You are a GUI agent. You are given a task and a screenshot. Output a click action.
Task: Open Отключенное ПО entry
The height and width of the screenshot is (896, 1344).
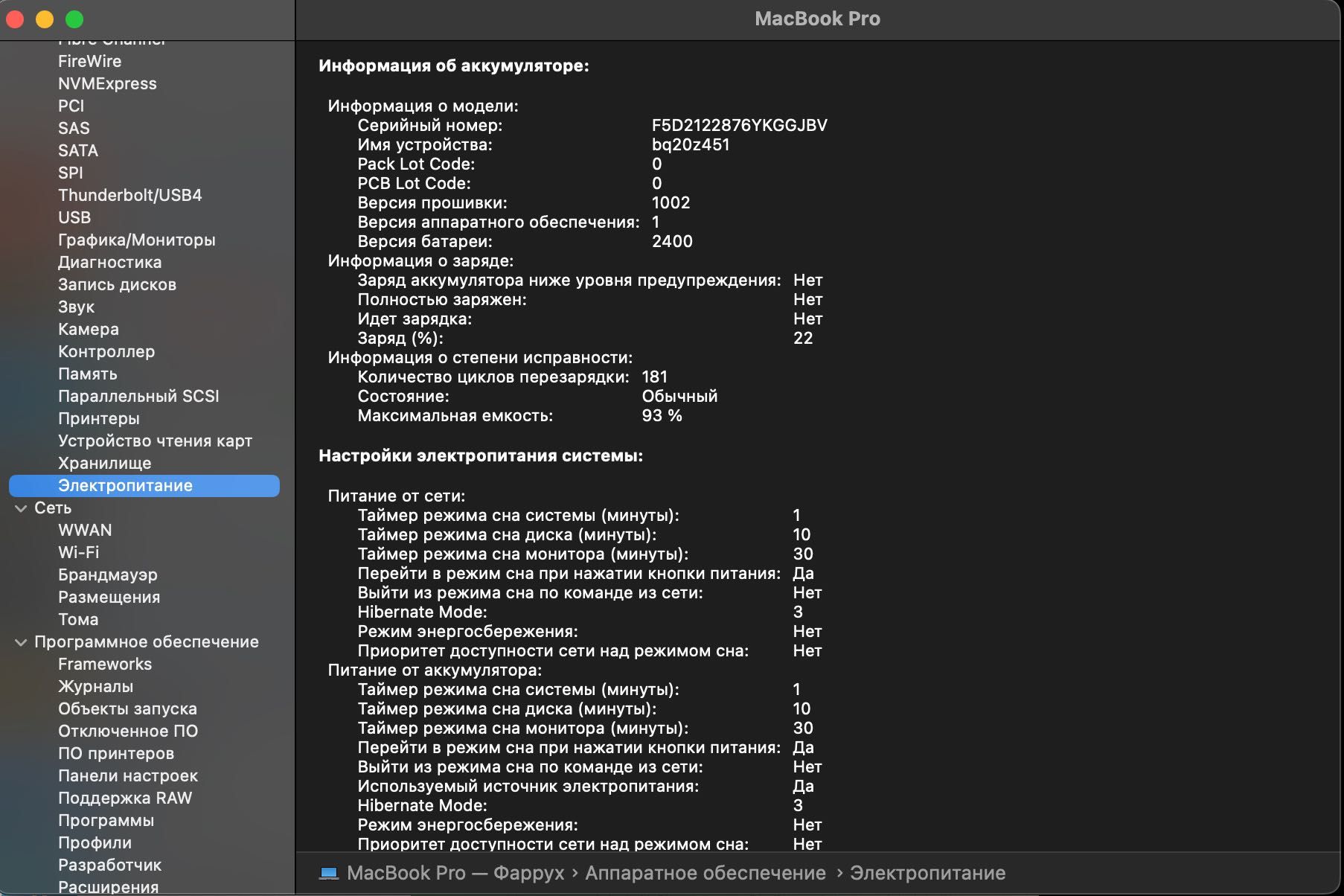click(128, 731)
